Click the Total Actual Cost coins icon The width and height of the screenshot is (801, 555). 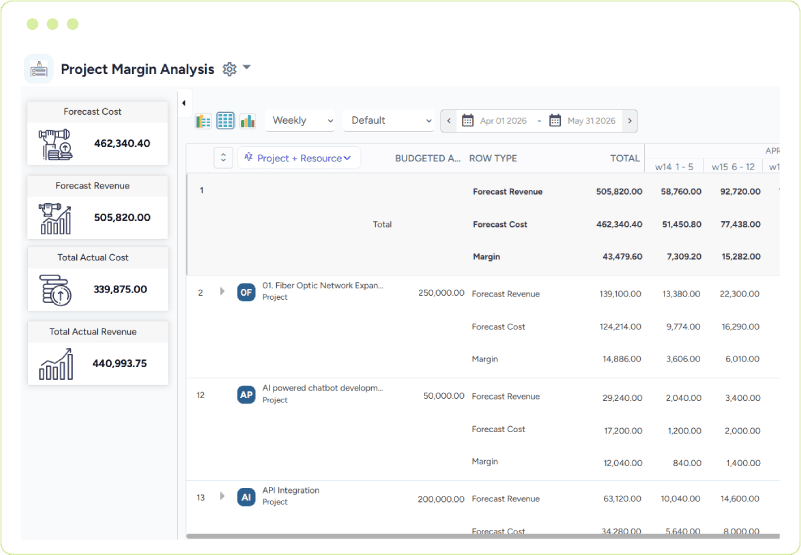[55, 290]
